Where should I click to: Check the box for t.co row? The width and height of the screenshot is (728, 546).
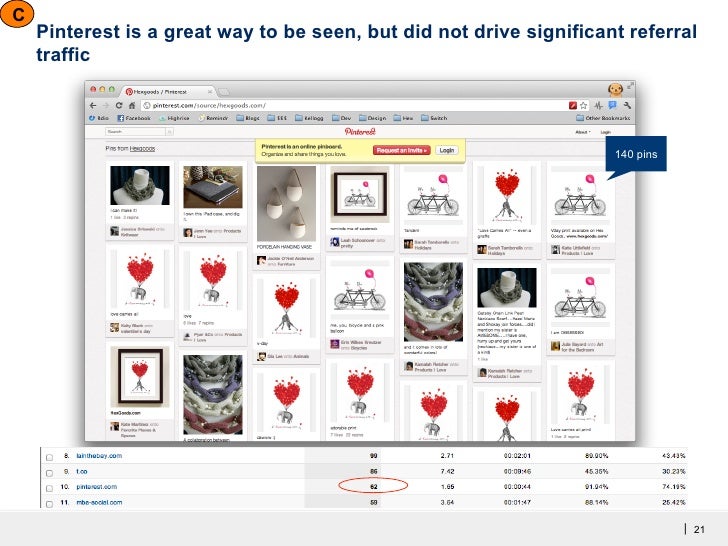(x=49, y=473)
